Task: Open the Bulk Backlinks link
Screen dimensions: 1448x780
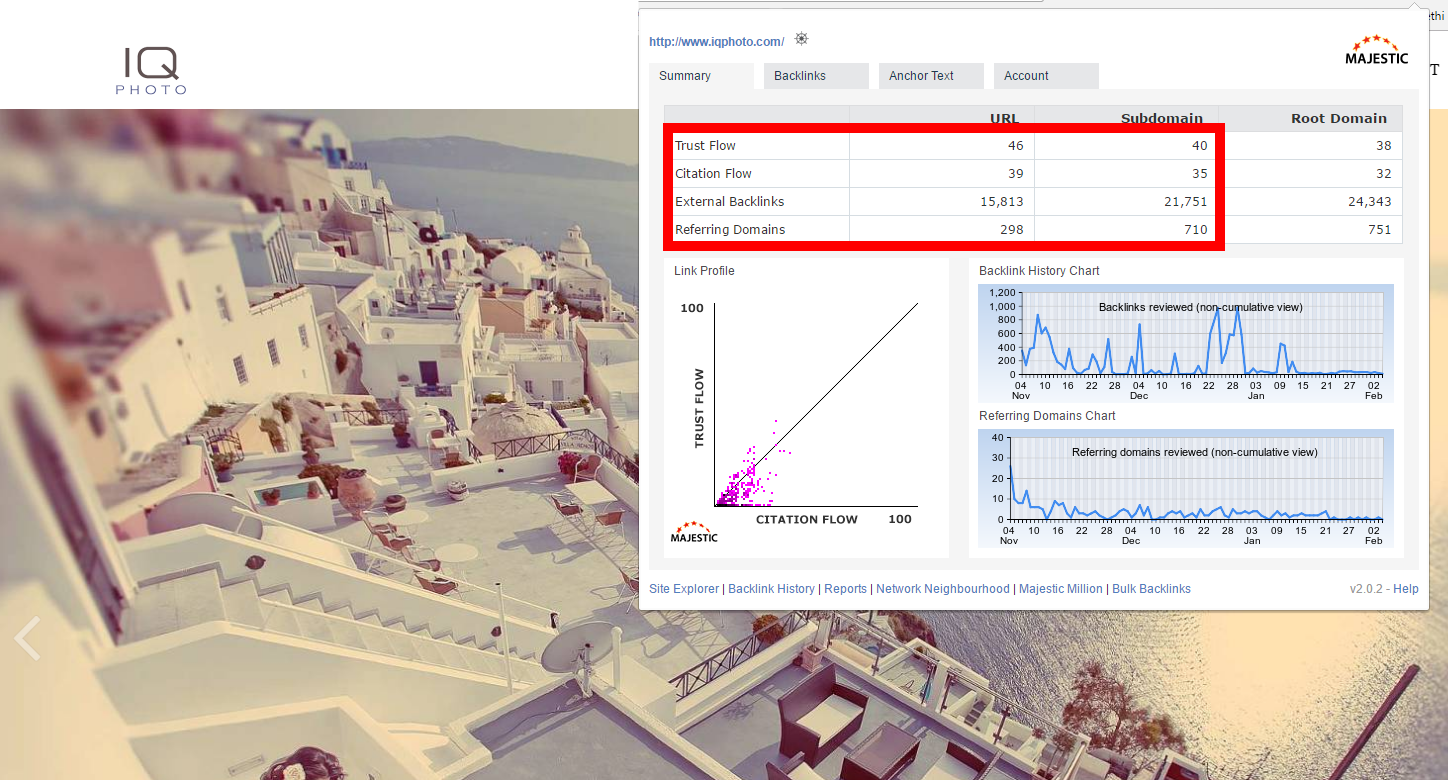Action: click(1151, 589)
